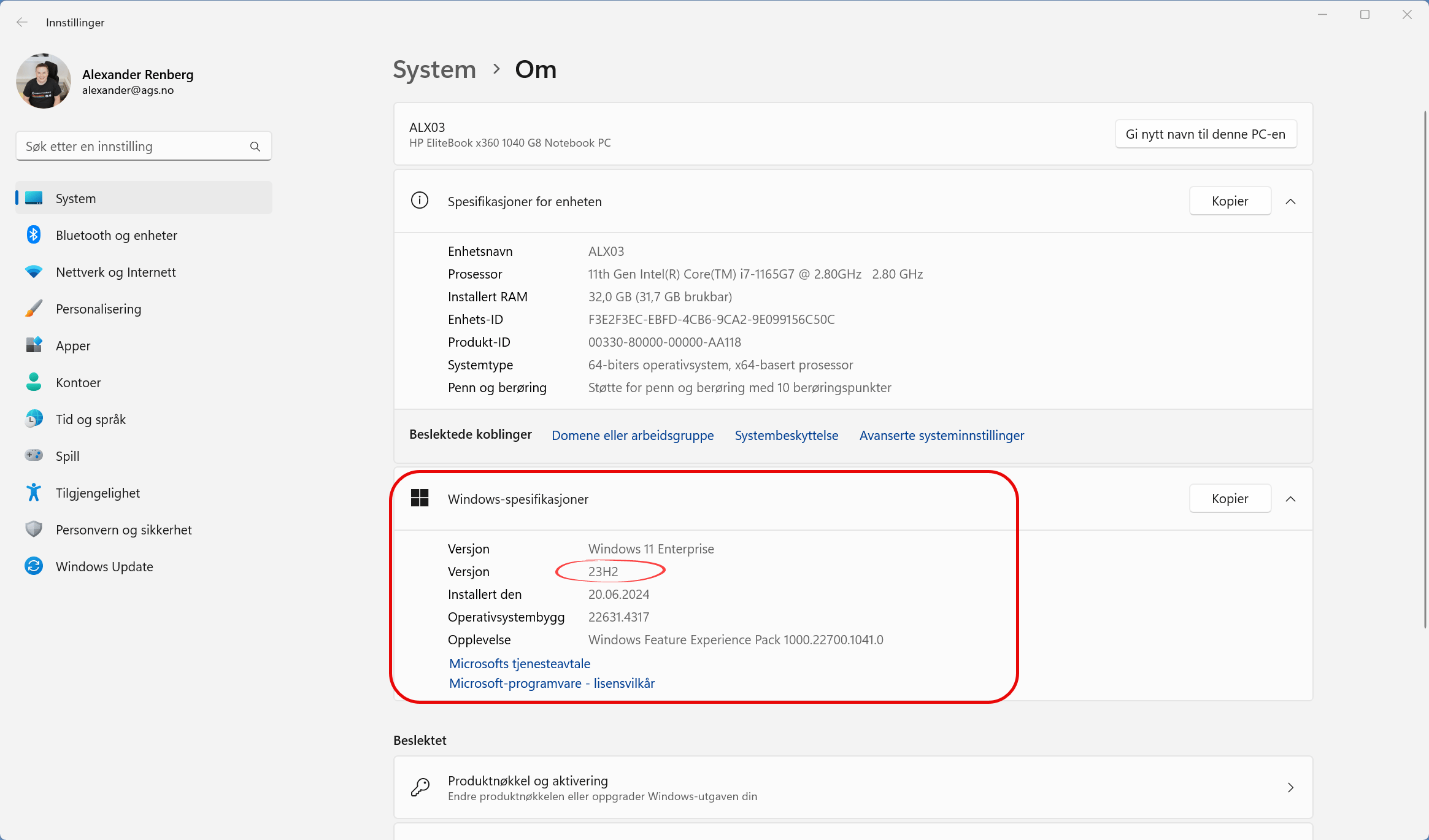The width and height of the screenshot is (1429, 840).
Task: Click the game controller icon for Spill
Action: pyautogui.click(x=34, y=455)
